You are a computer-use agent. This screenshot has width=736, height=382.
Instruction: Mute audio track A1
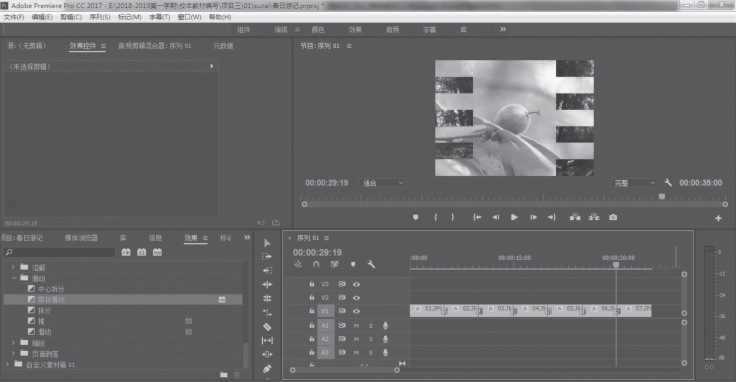356,325
